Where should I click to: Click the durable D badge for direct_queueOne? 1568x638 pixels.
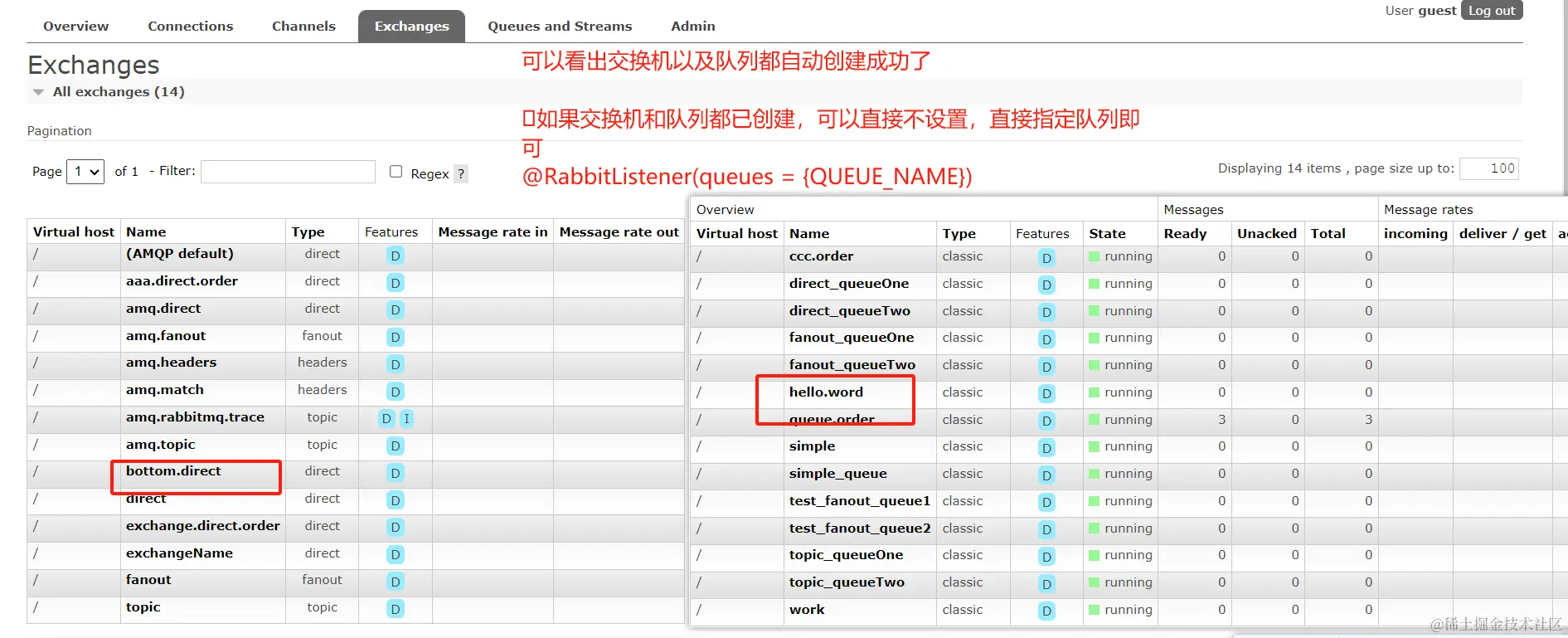click(x=1046, y=285)
